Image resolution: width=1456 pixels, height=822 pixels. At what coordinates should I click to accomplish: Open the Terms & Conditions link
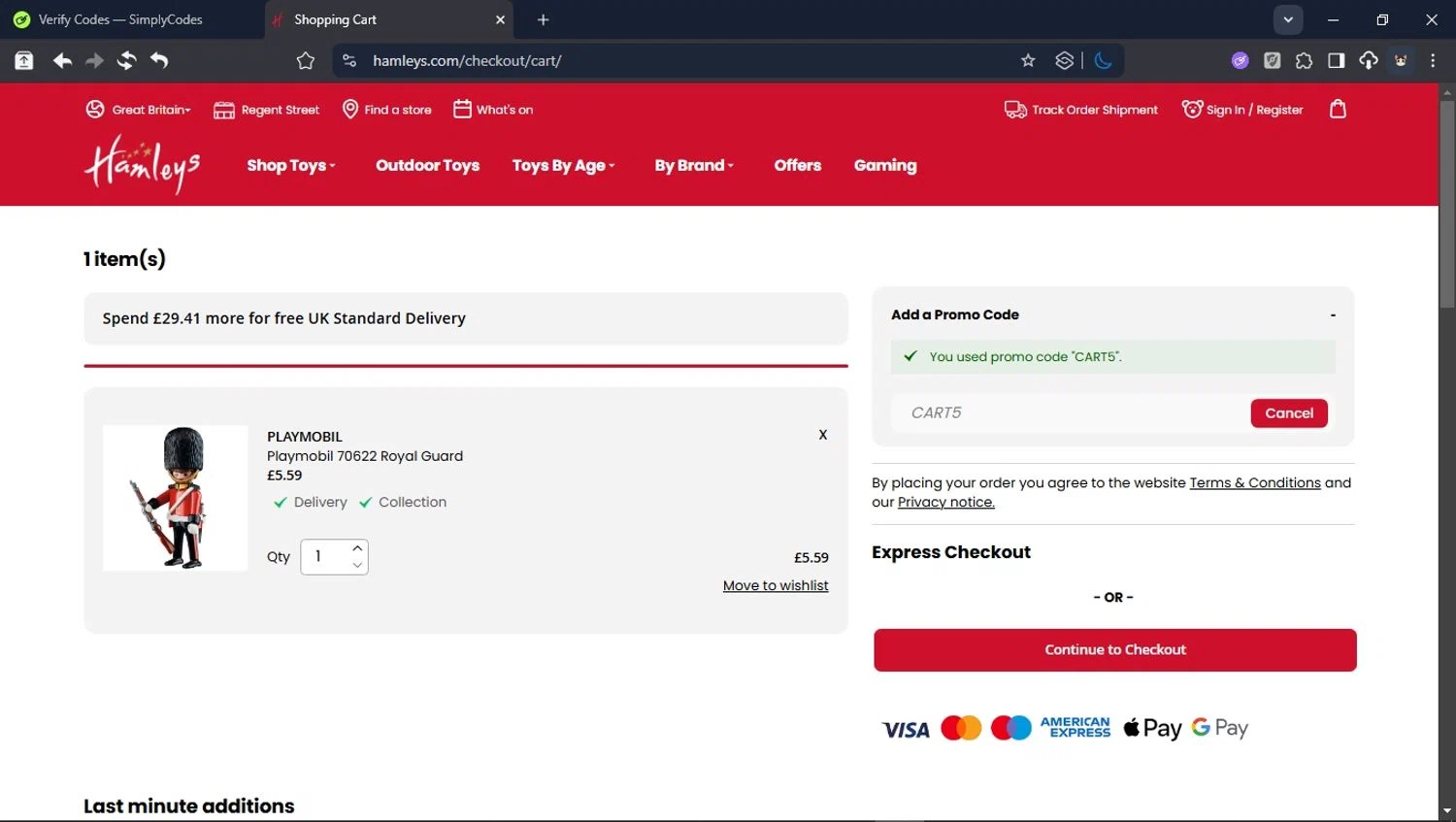click(1255, 482)
